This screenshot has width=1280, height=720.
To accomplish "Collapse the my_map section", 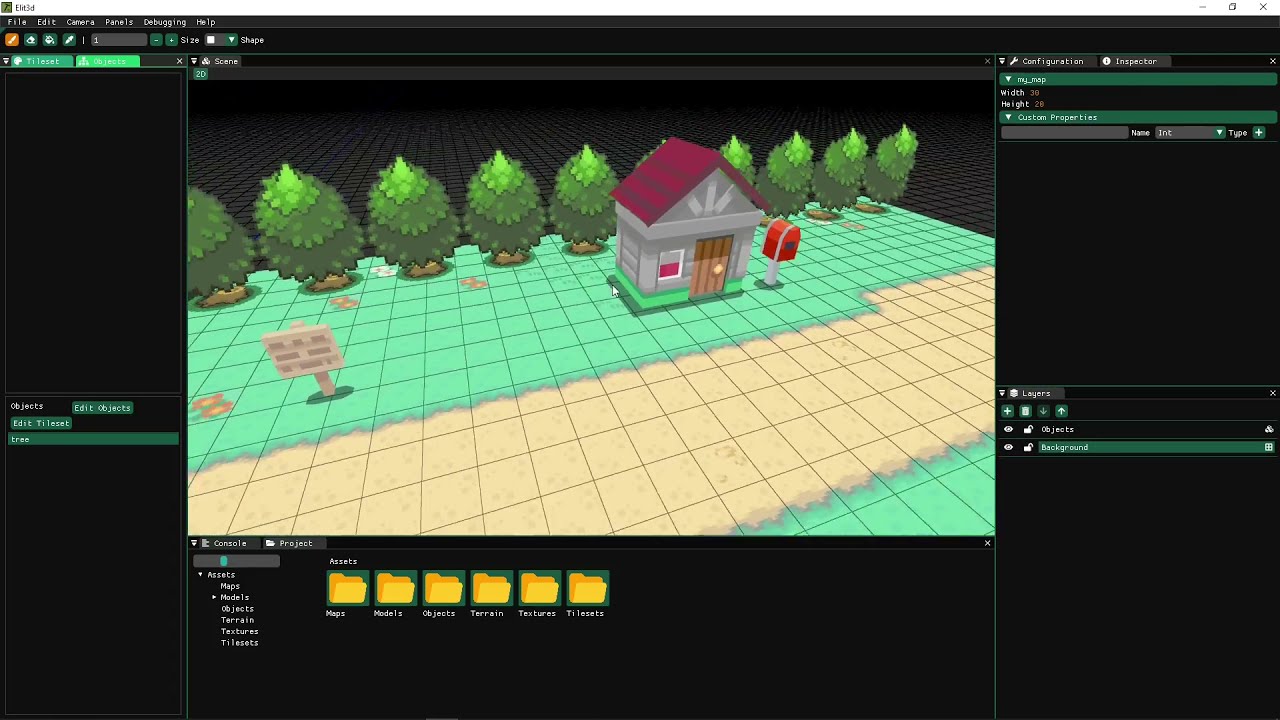I will pyautogui.click(x=1008, y=80).
